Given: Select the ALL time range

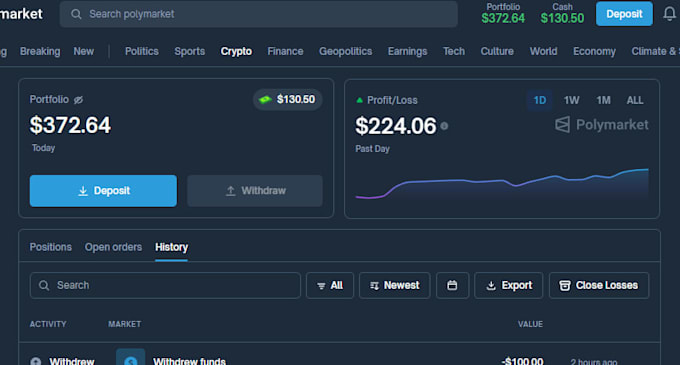Looking at the screenshot, I should [x=635, y=101].
